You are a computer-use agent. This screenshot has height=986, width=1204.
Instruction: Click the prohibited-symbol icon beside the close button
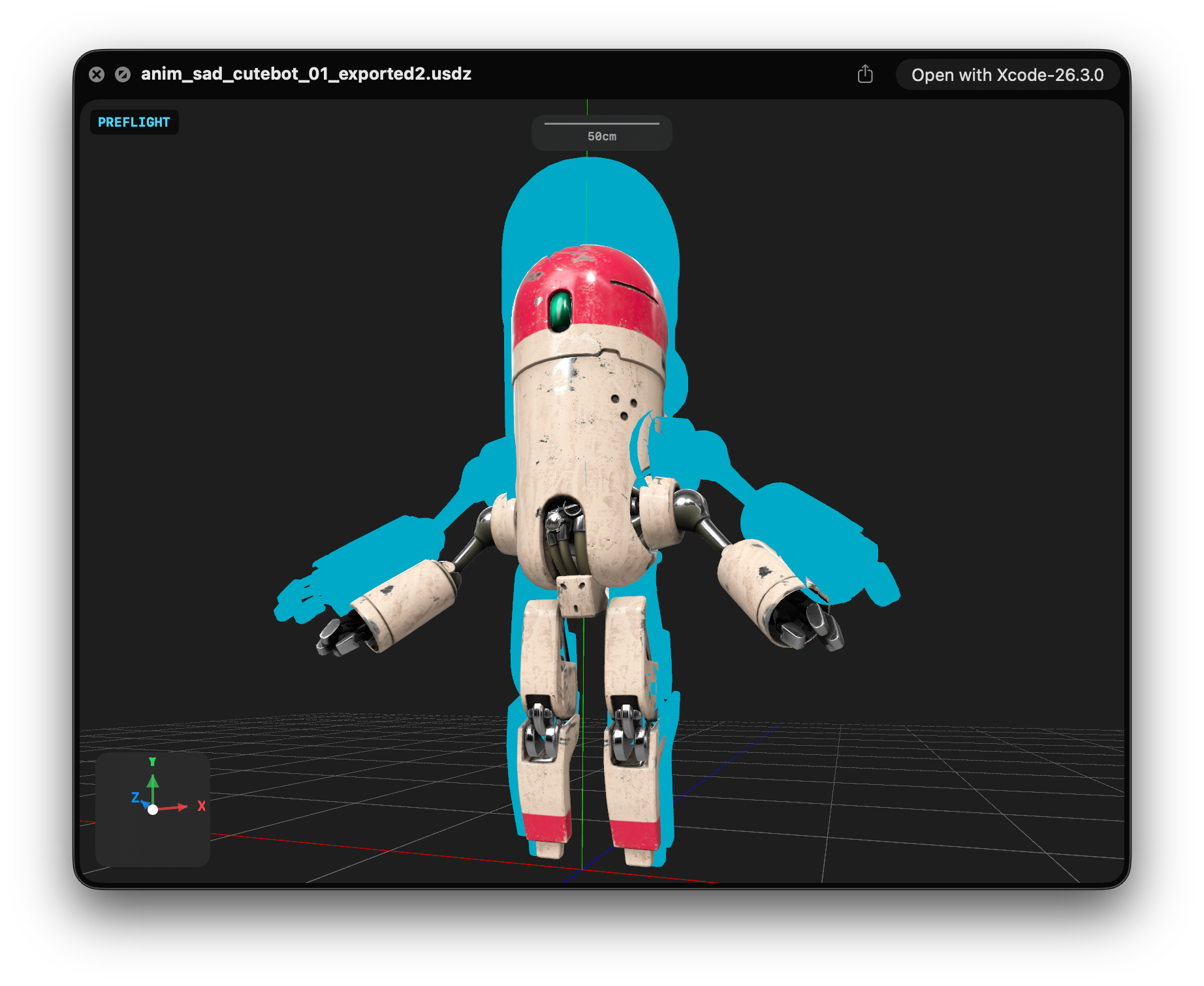[x=123, y=74]
